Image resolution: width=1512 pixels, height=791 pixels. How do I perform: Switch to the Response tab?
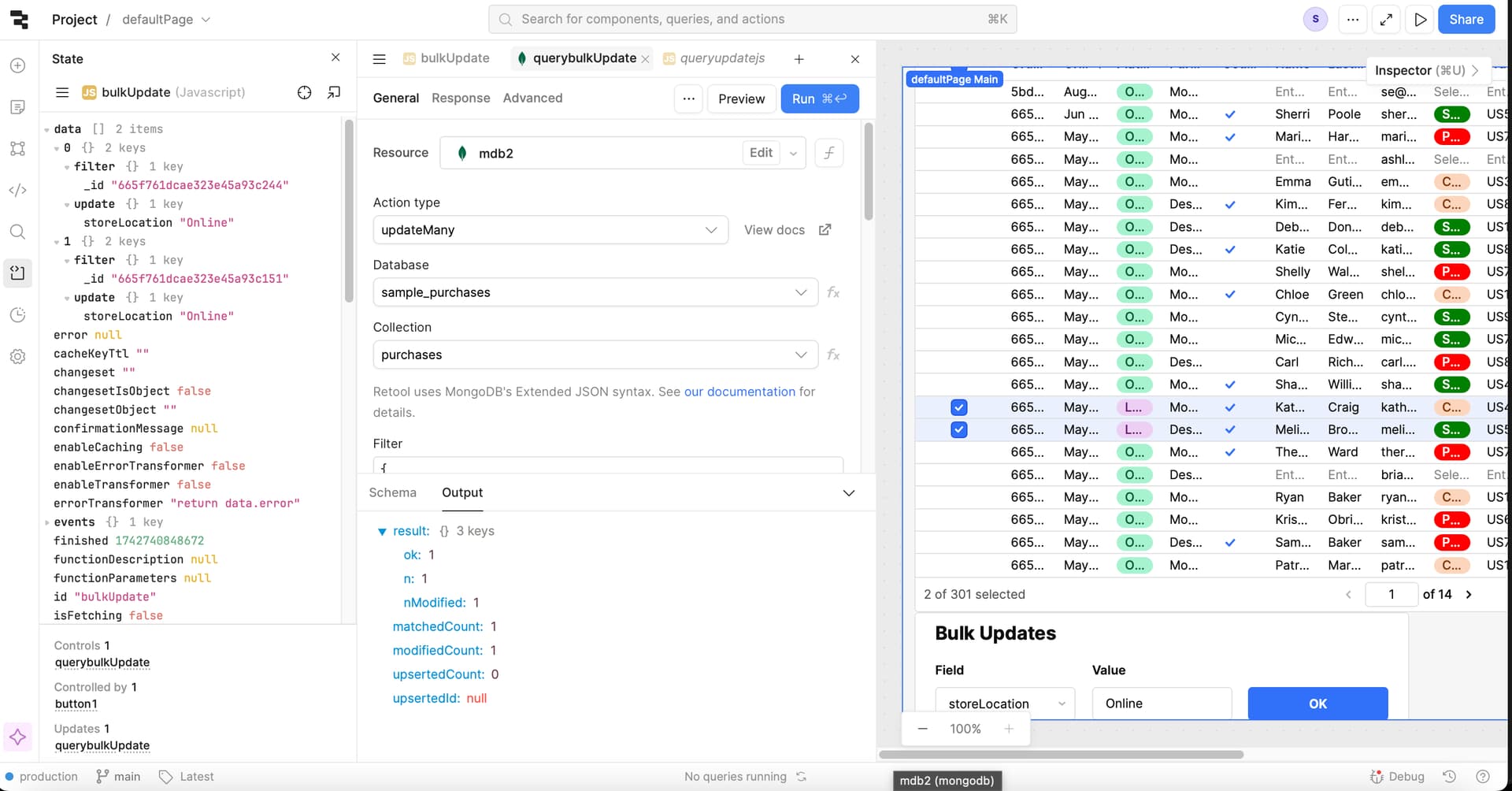tap(461, 98)
